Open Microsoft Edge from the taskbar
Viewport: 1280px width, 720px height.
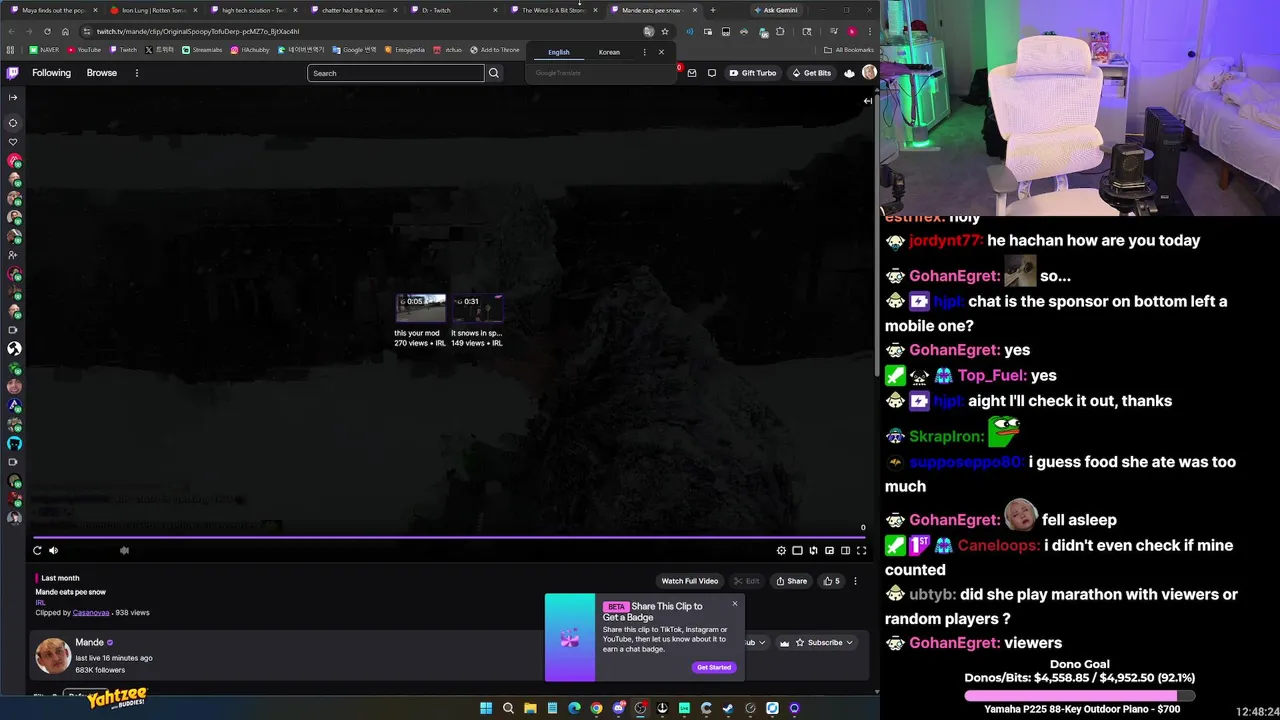[x=574, y=708]
